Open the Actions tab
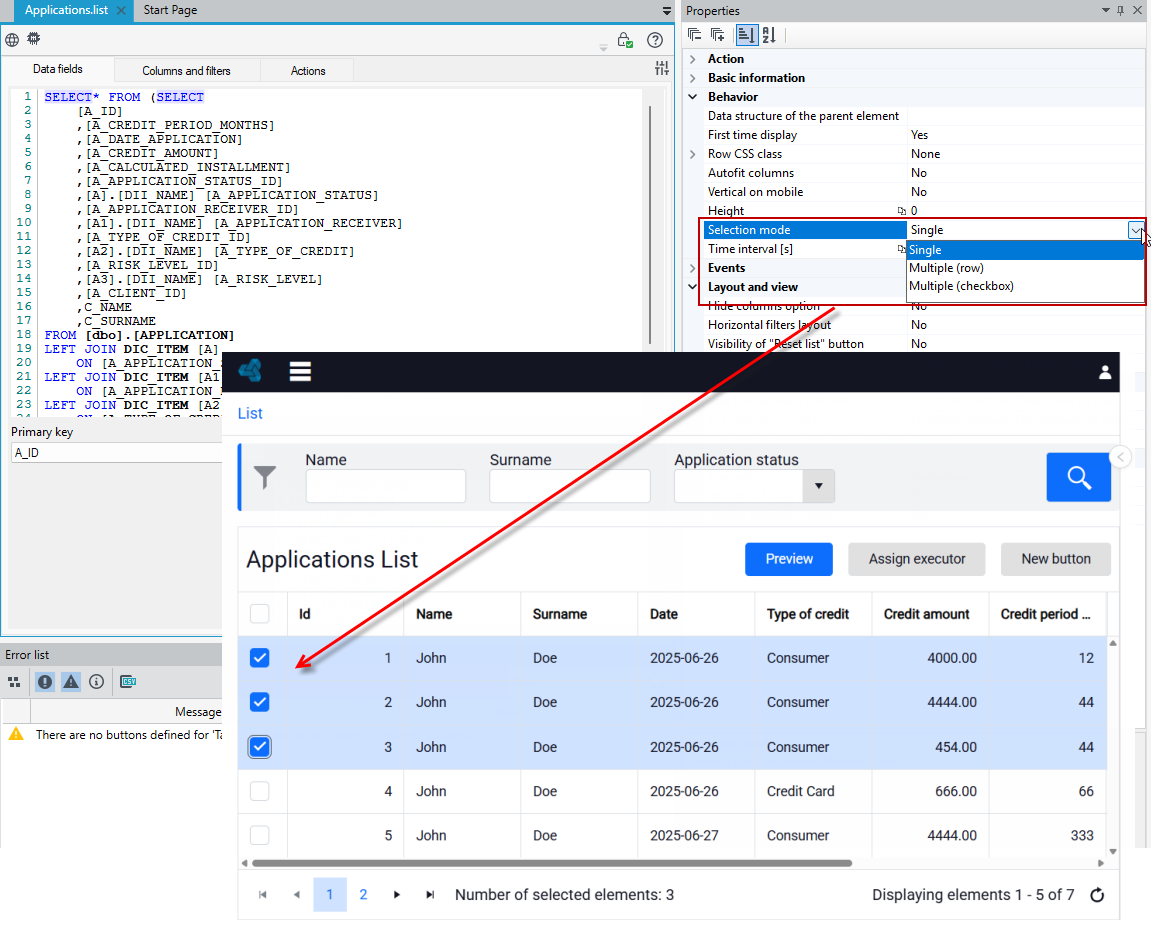 308,70
